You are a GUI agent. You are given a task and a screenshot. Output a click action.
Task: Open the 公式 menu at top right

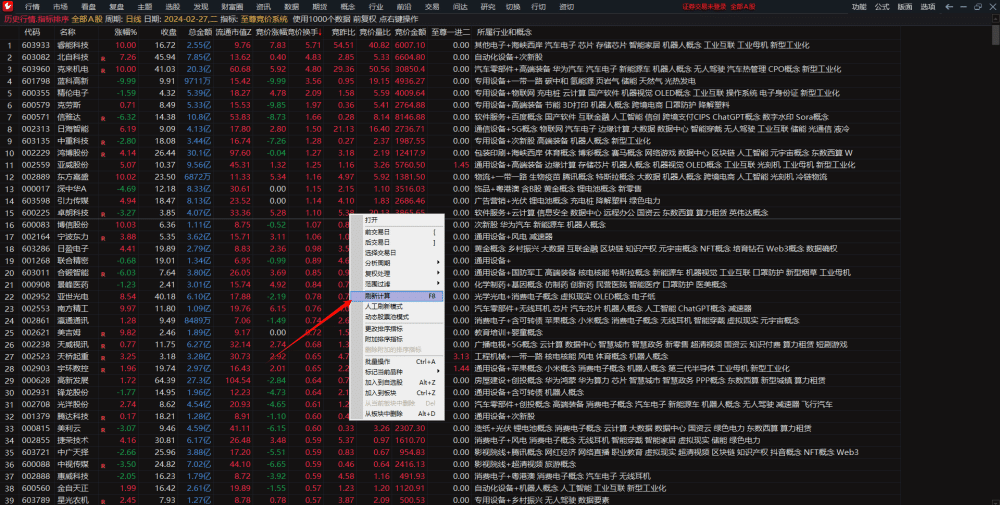point(882,7)
